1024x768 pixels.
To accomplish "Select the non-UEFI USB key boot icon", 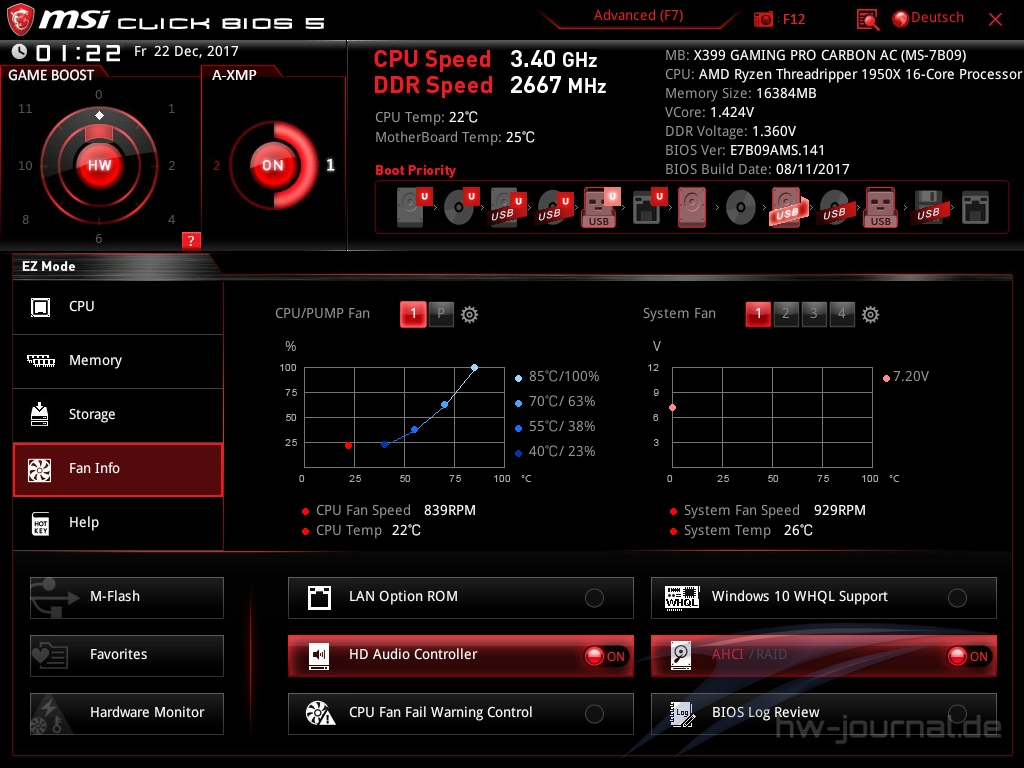I will pos(881,207).
